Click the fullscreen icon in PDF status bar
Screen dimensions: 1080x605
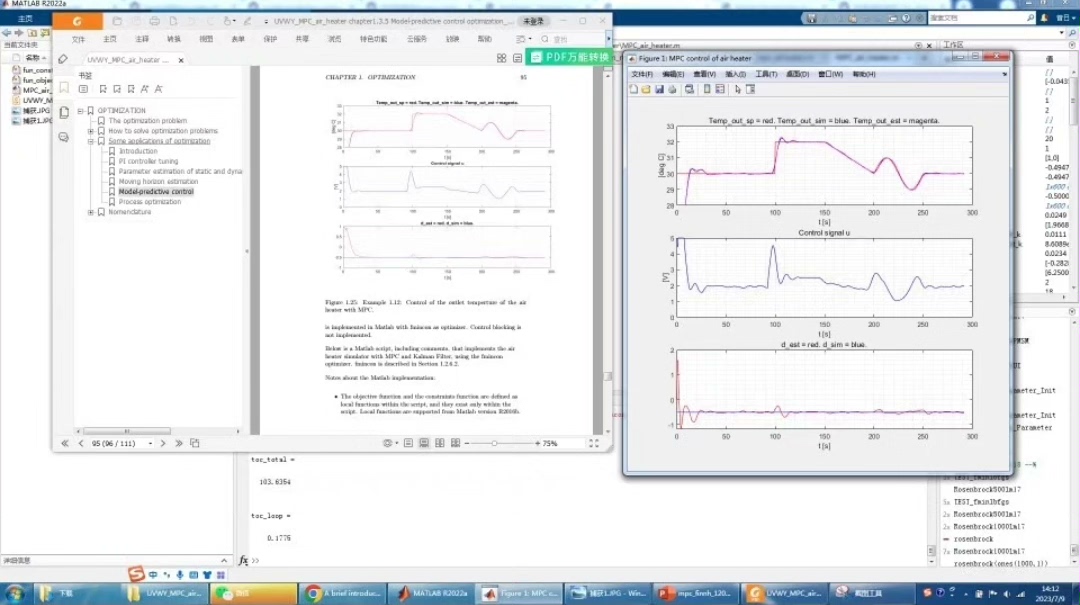[594, 444]
